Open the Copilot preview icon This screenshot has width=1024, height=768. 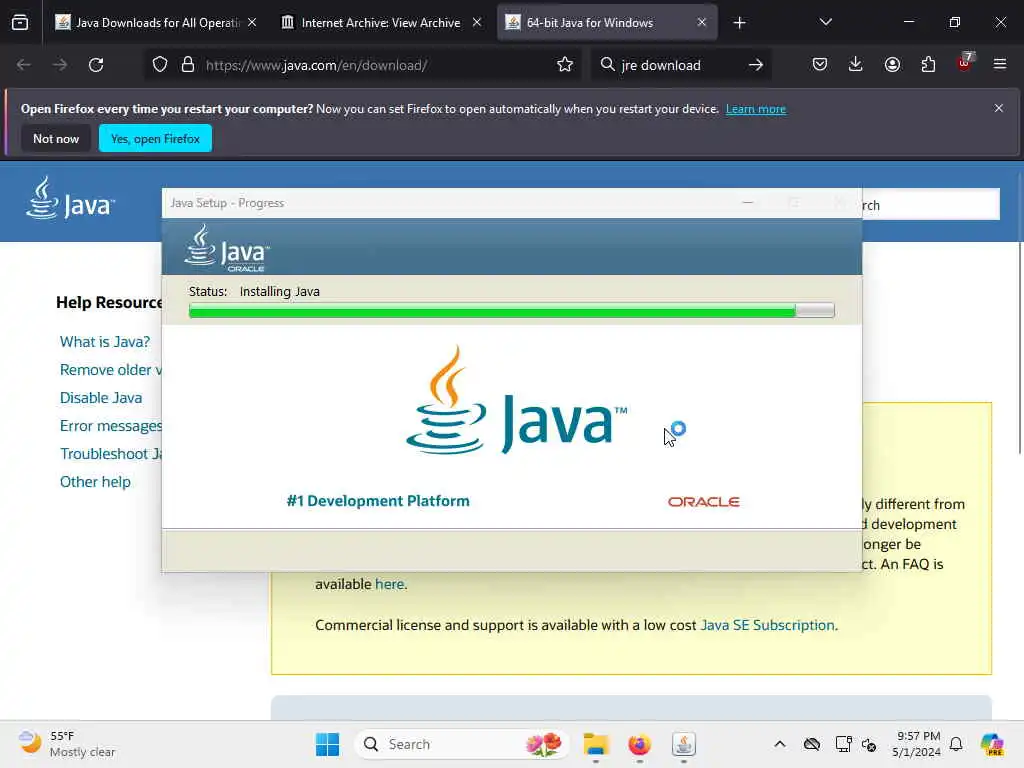[992, 744]
